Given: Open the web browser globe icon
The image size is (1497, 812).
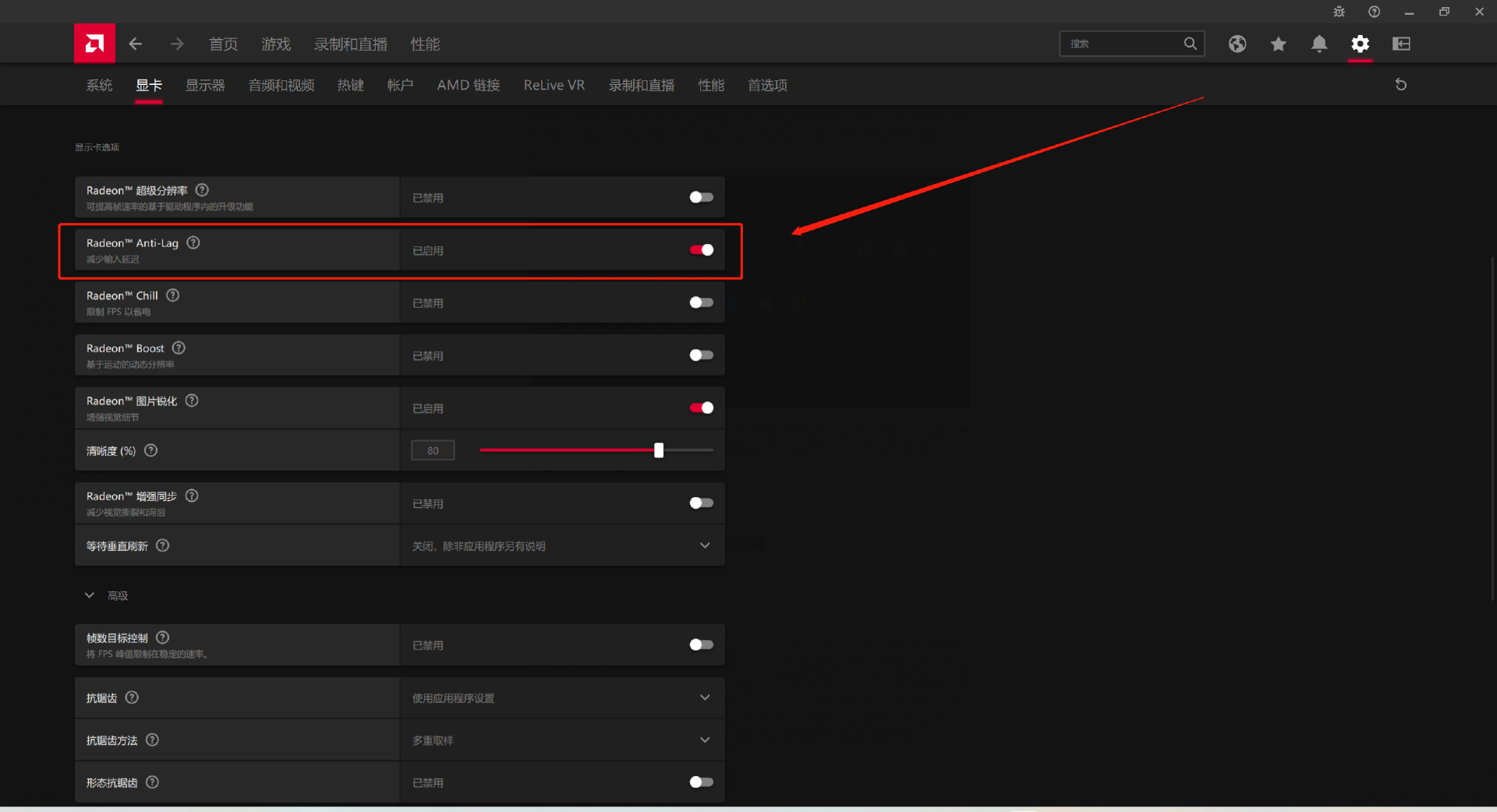Looking at the screenshot, I should (x=1237, y=44).
